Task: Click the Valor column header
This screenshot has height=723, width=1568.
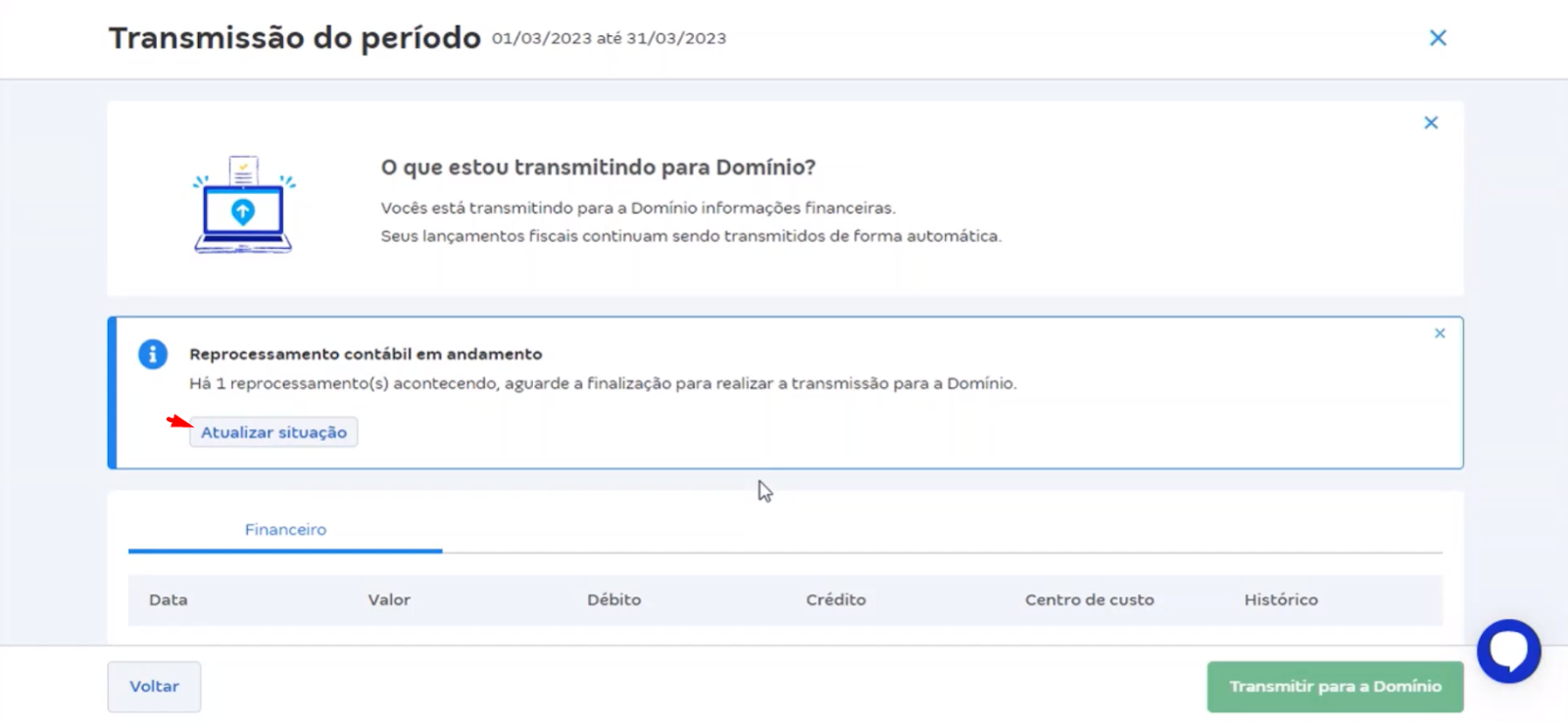Action: 389,600
